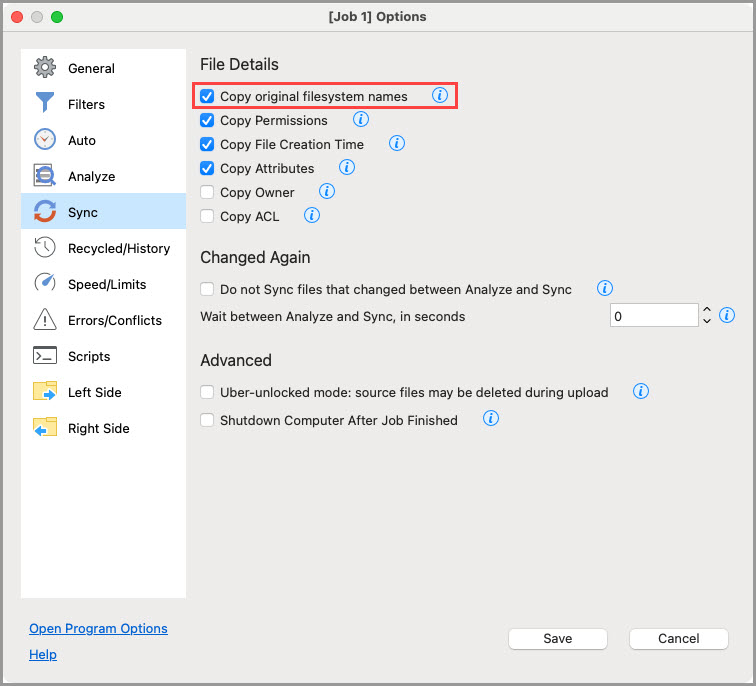Select the Filters funnel icon
Image resolution: width=756 pixels, height=686 pixels.
point(45,104)
